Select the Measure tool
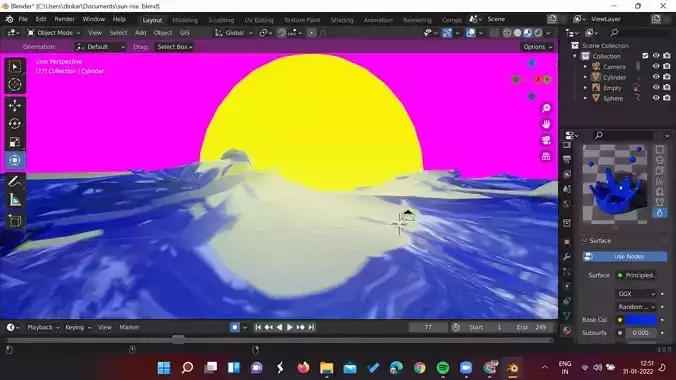The width and height of the screenshot is (676, 380). [x=15, y=200]
